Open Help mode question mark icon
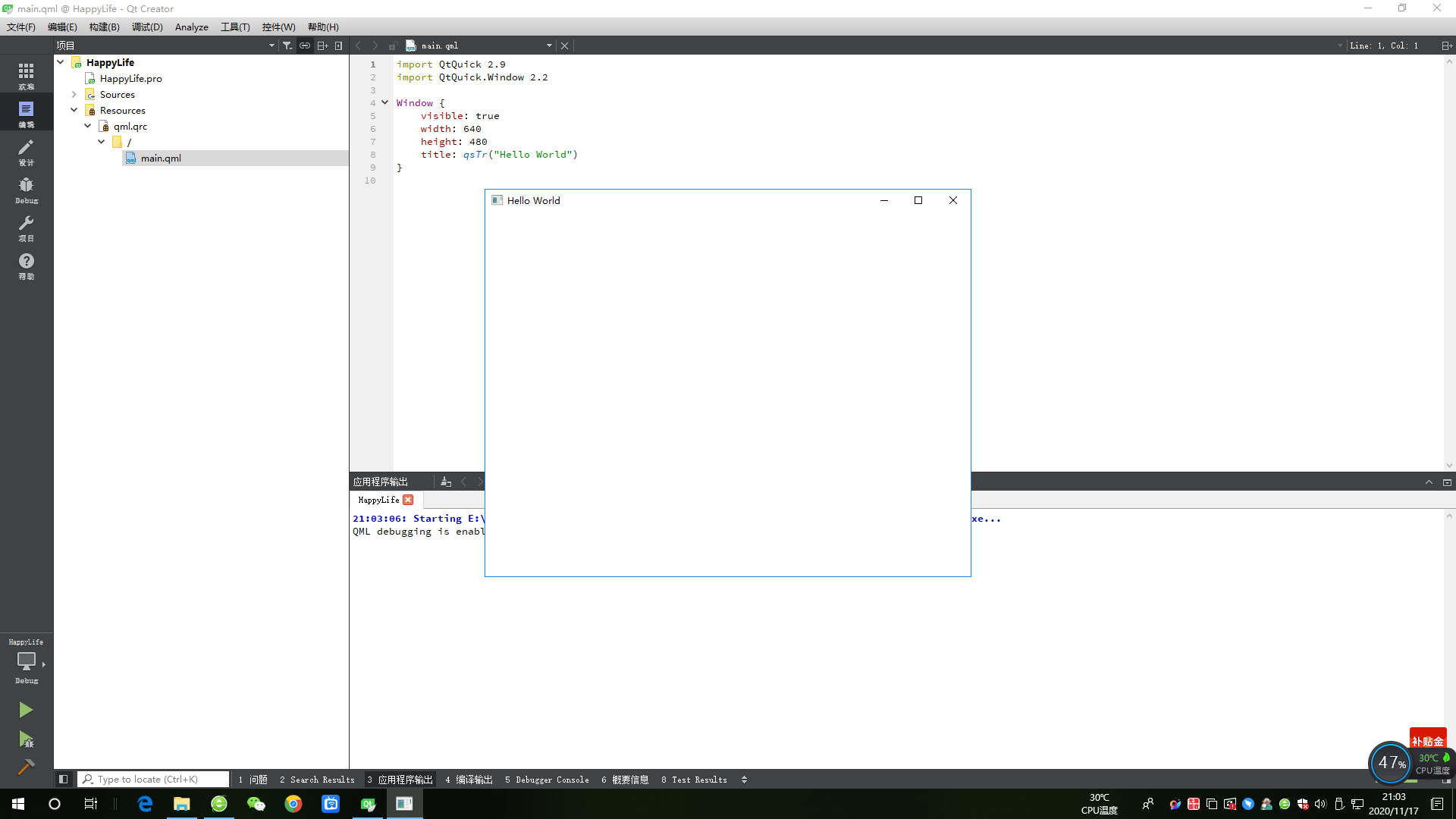 (x=26, y=265)
